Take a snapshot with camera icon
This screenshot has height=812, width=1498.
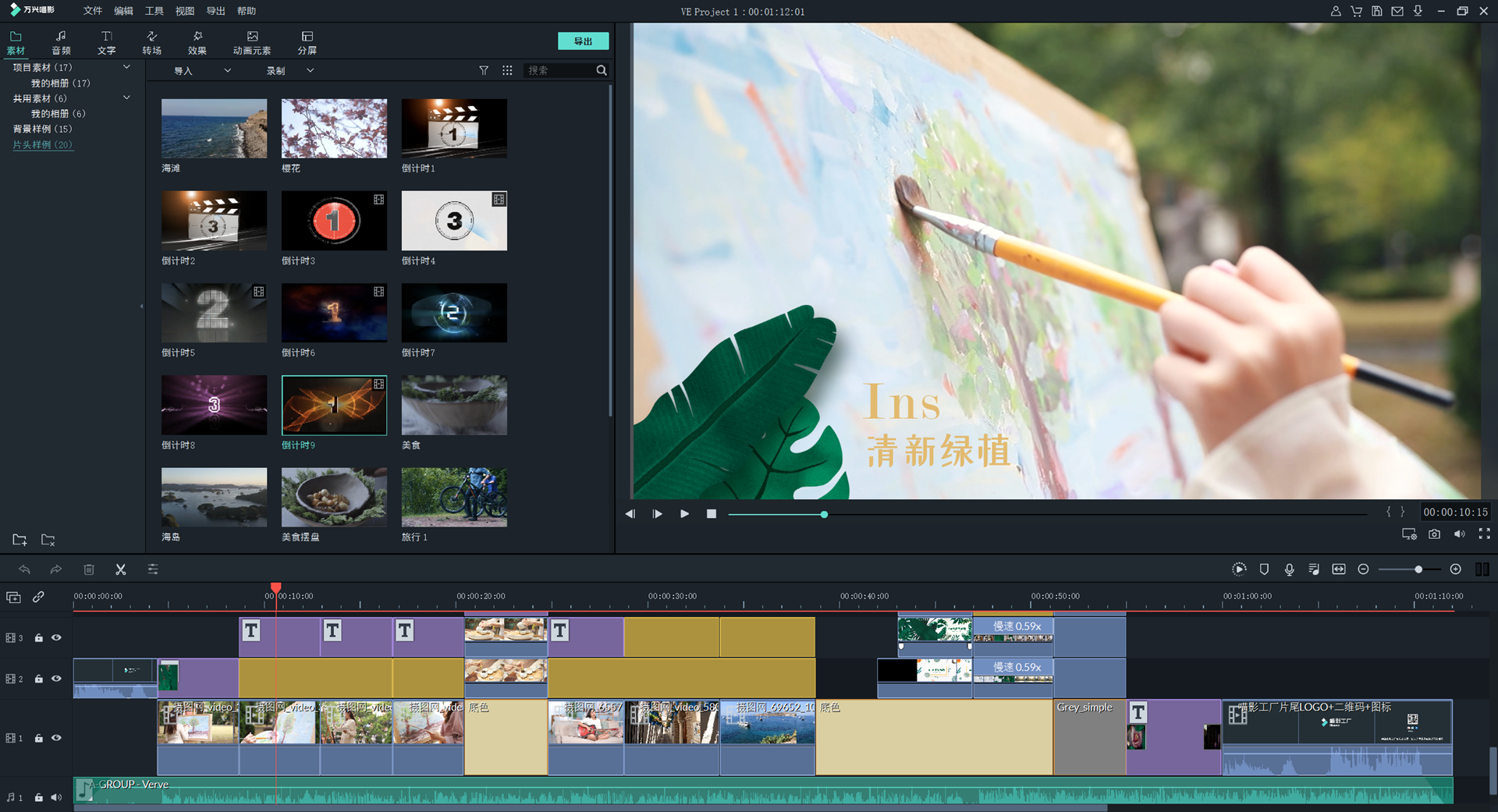pyautogui.click(x=1434, y=534)
